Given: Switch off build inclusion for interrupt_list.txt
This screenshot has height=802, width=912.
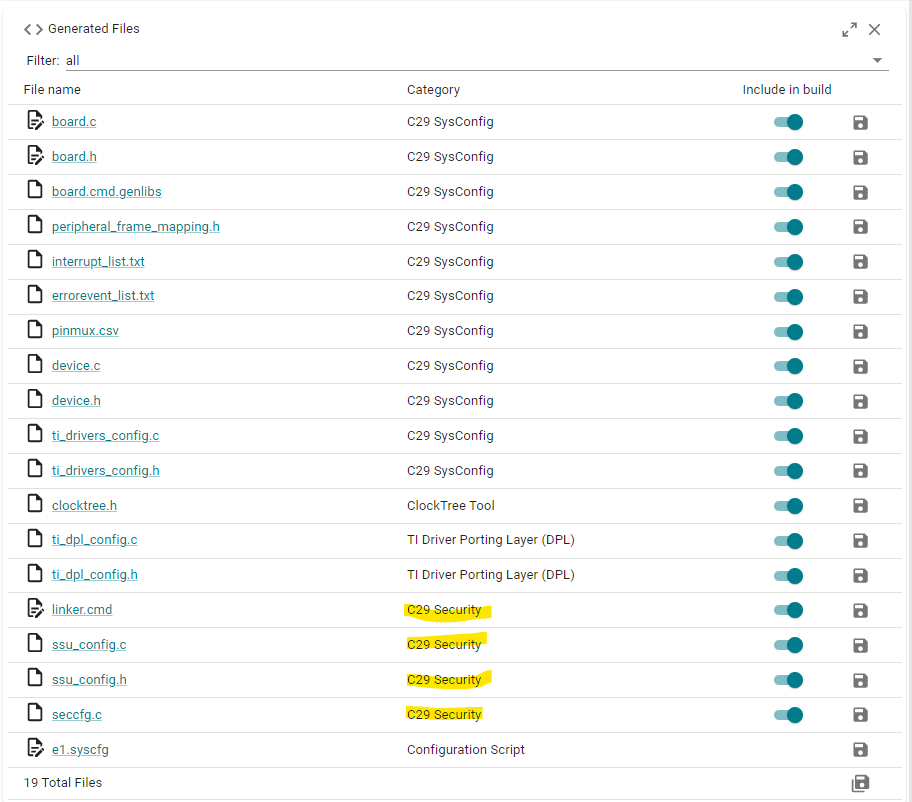Looking at the screenshot, I should click(x=788, y=262).
